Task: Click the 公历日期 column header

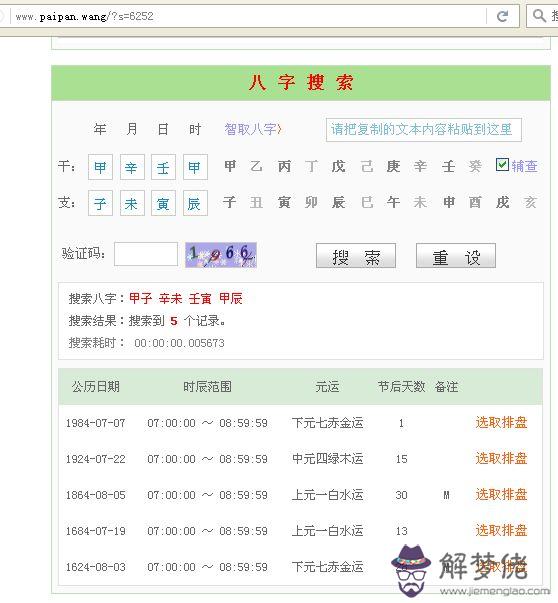Action: (95, 386)
